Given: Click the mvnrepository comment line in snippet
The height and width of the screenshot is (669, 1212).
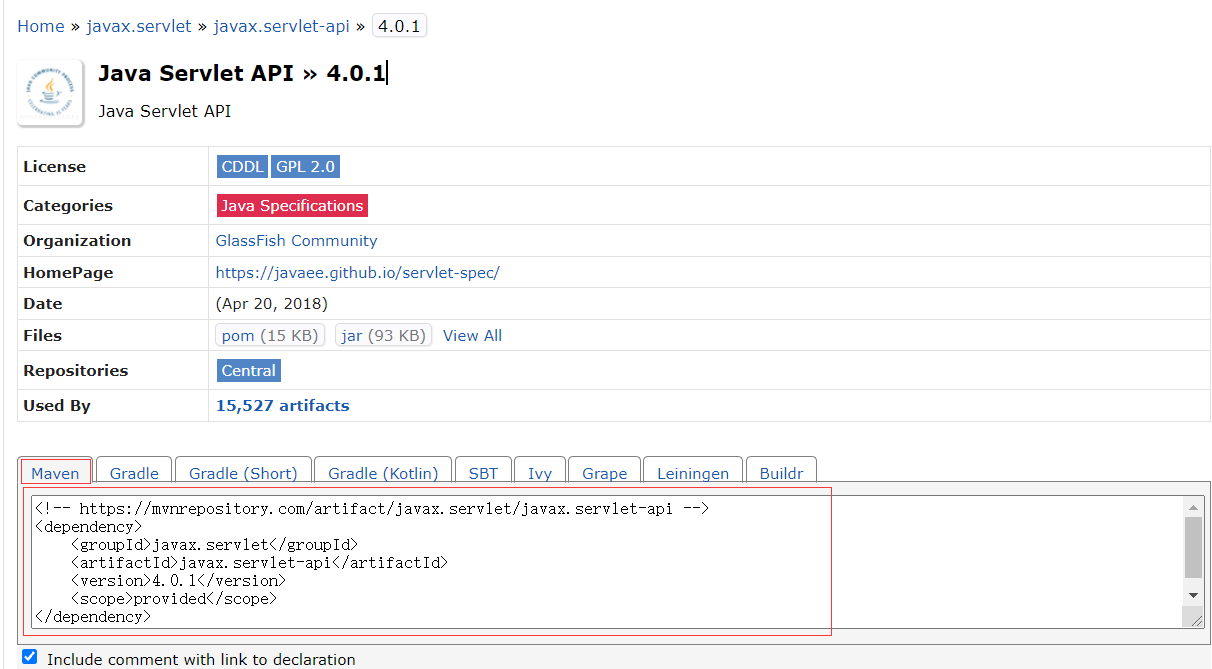Looking at the screenshot, I should [x=371, y=508].
